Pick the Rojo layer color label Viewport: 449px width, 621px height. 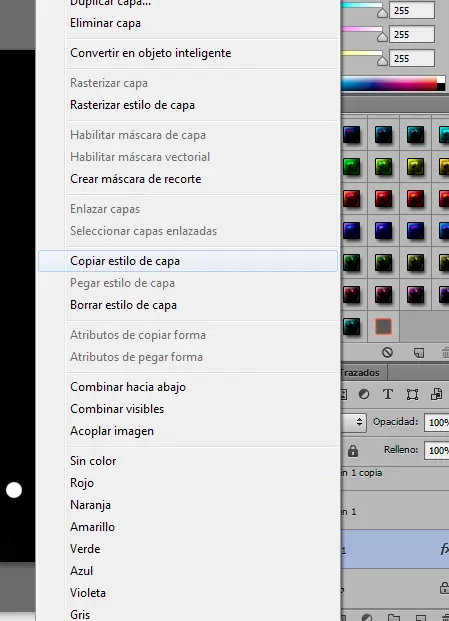click(x=82, y=483)
